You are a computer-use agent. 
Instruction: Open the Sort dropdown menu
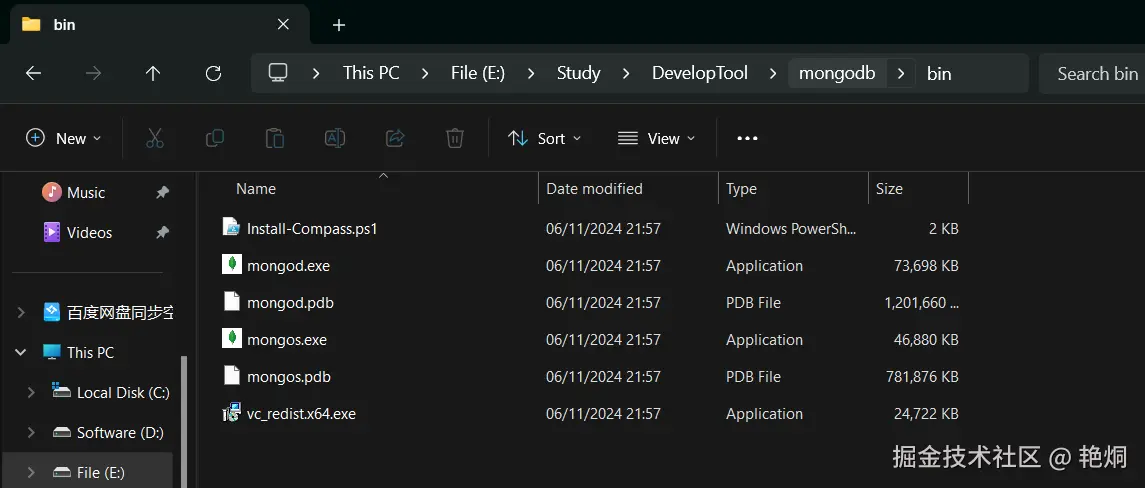coord(545,138)
